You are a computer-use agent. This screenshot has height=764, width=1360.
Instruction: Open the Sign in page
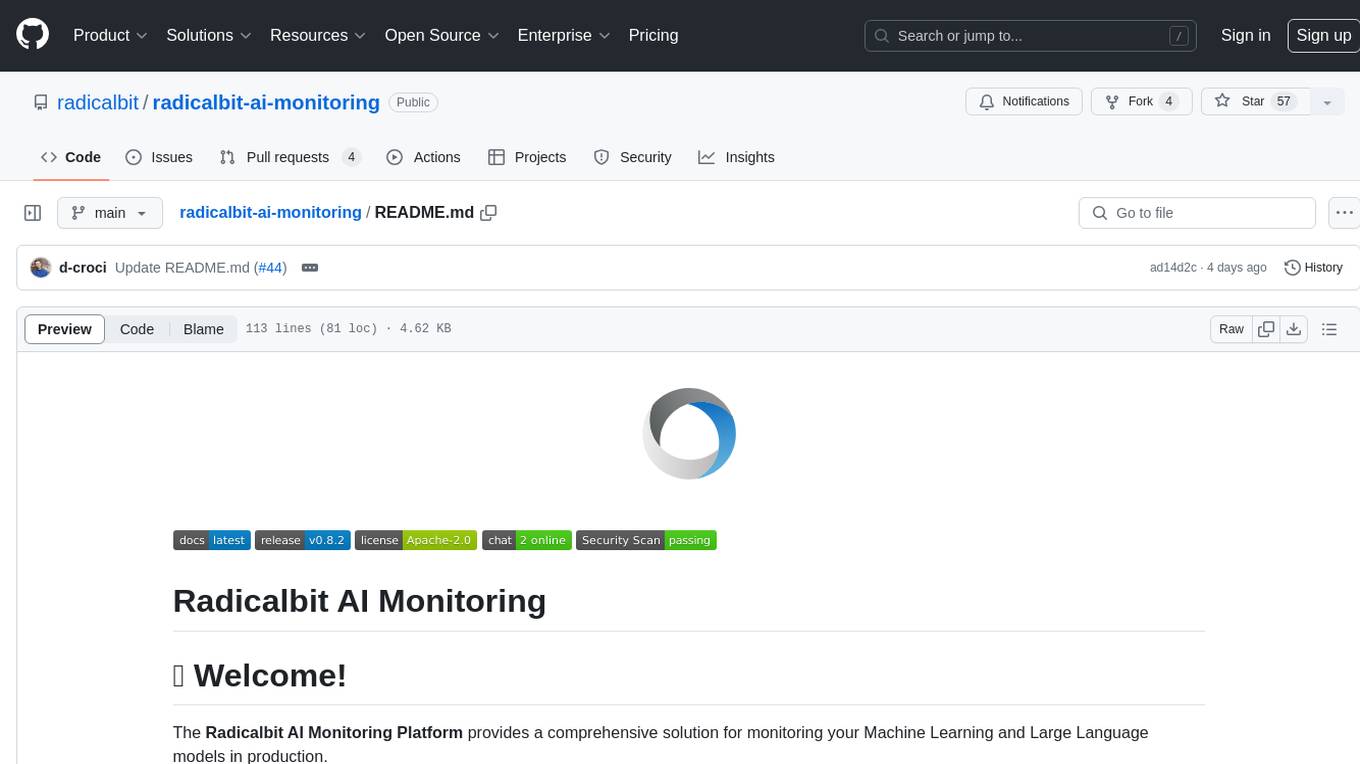click(1245, 35)
